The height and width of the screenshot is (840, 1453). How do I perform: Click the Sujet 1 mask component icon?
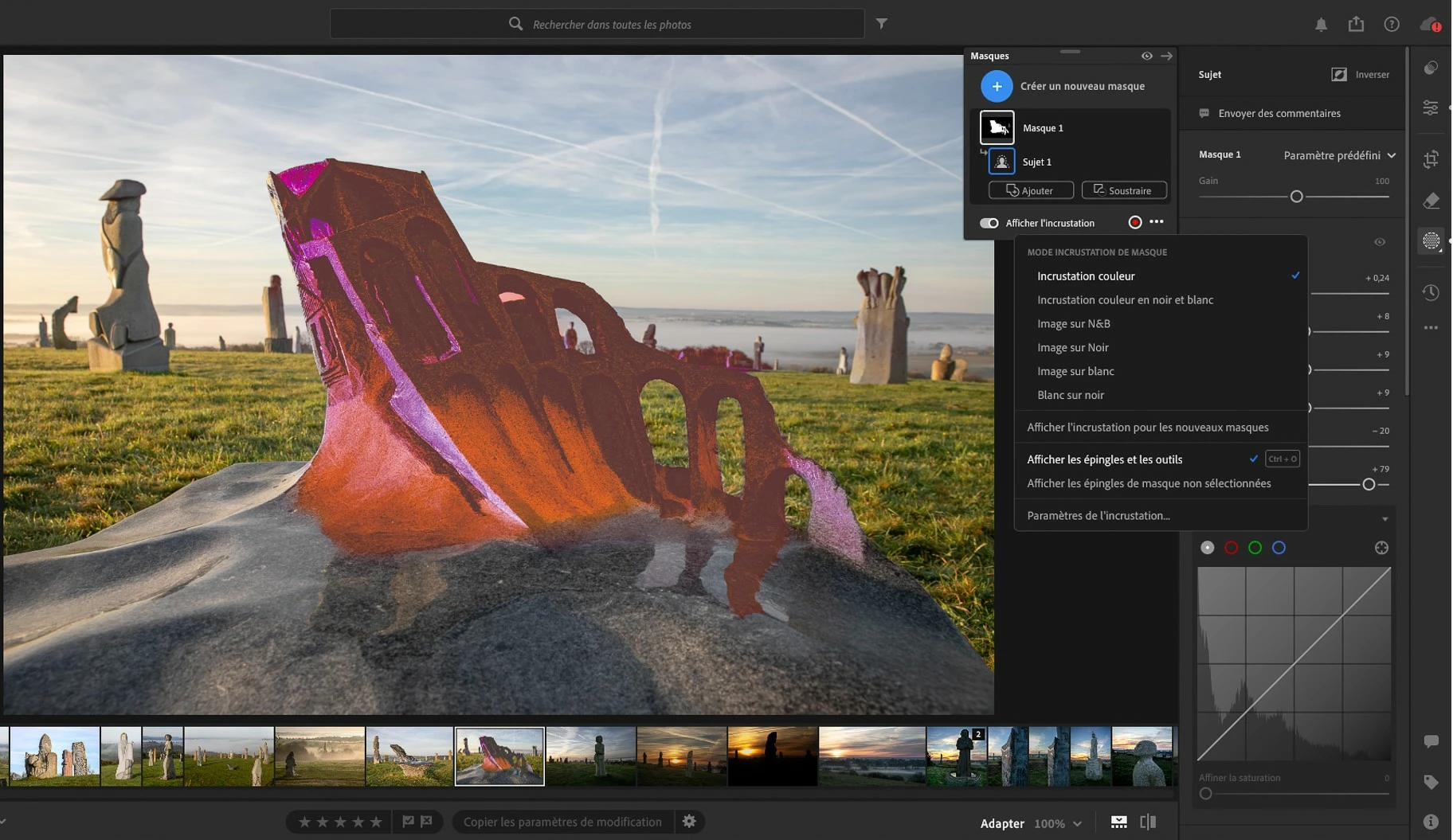click(1001, 162)
